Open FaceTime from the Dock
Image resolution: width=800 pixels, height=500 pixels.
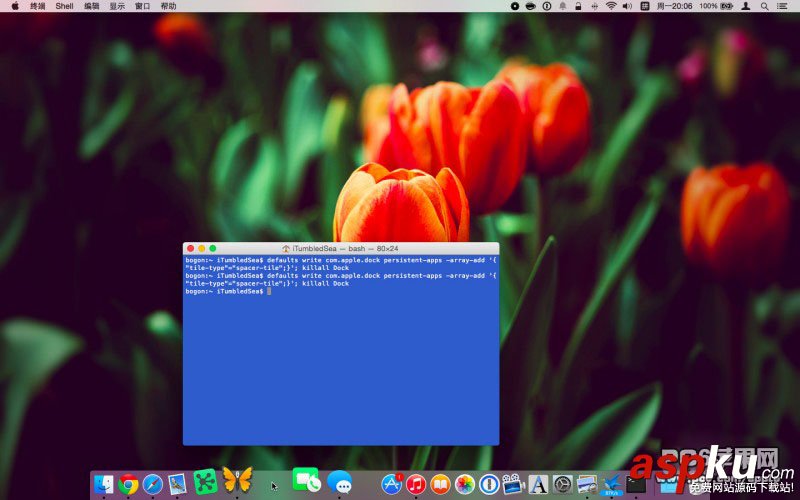coord(306,481)
